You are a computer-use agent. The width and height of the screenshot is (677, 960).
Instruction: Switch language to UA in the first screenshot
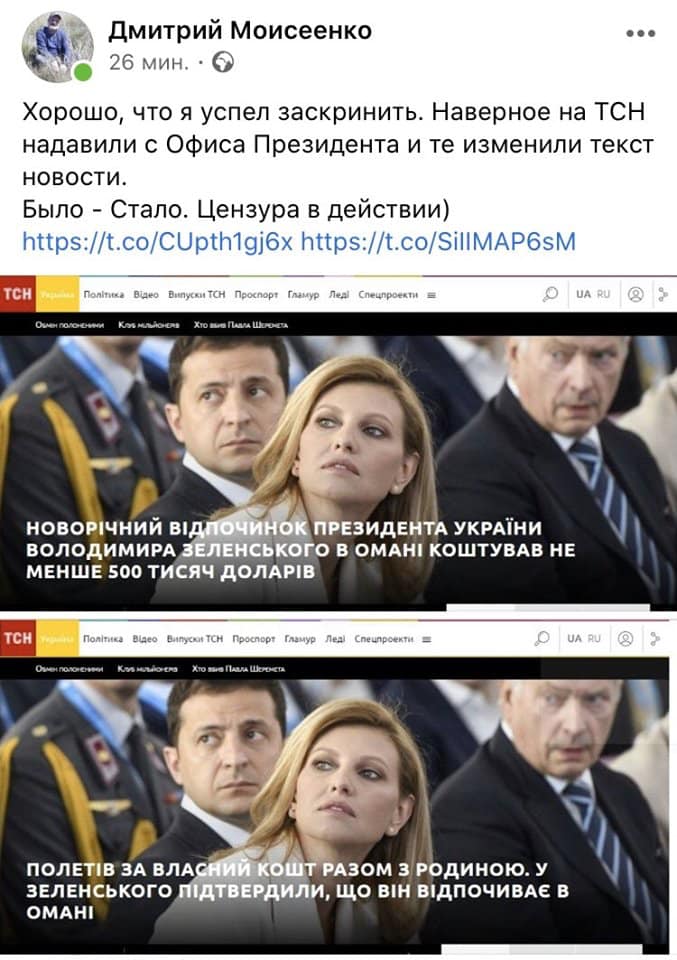tap(583, 294)
